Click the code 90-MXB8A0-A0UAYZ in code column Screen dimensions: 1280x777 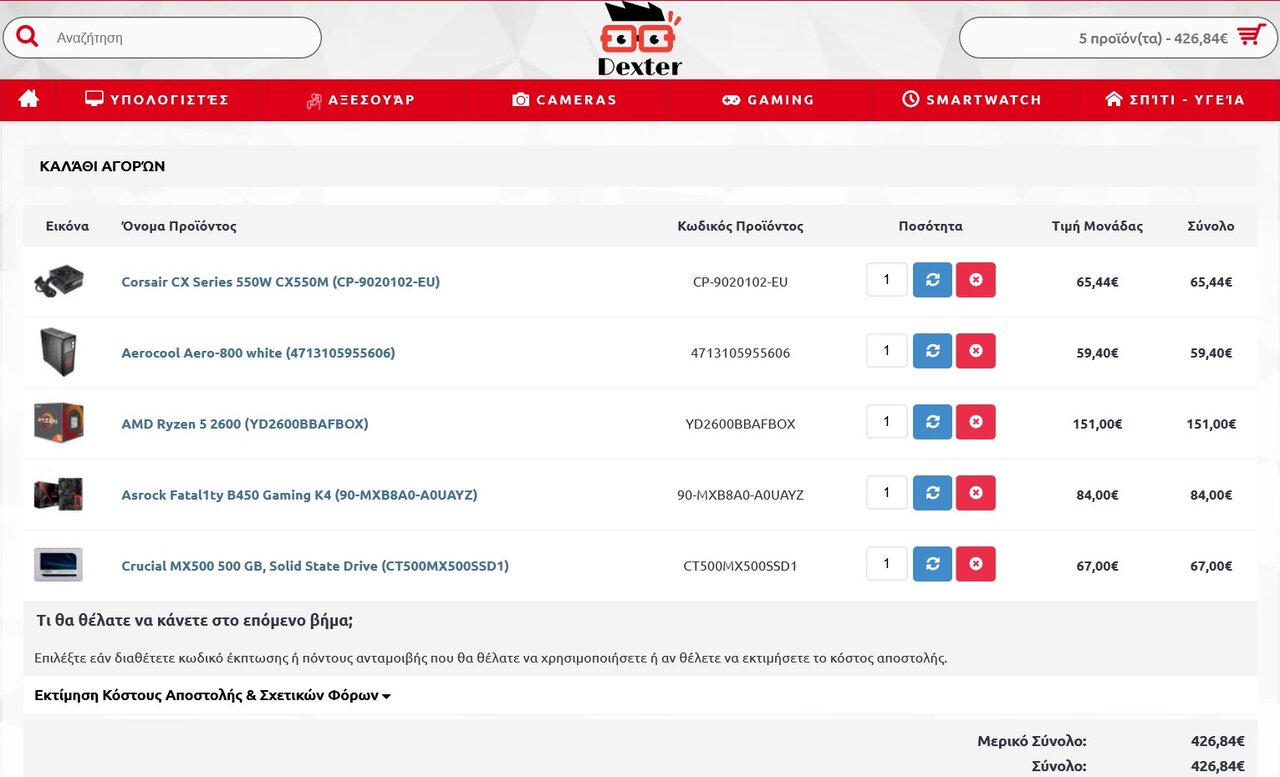[740, 495]
